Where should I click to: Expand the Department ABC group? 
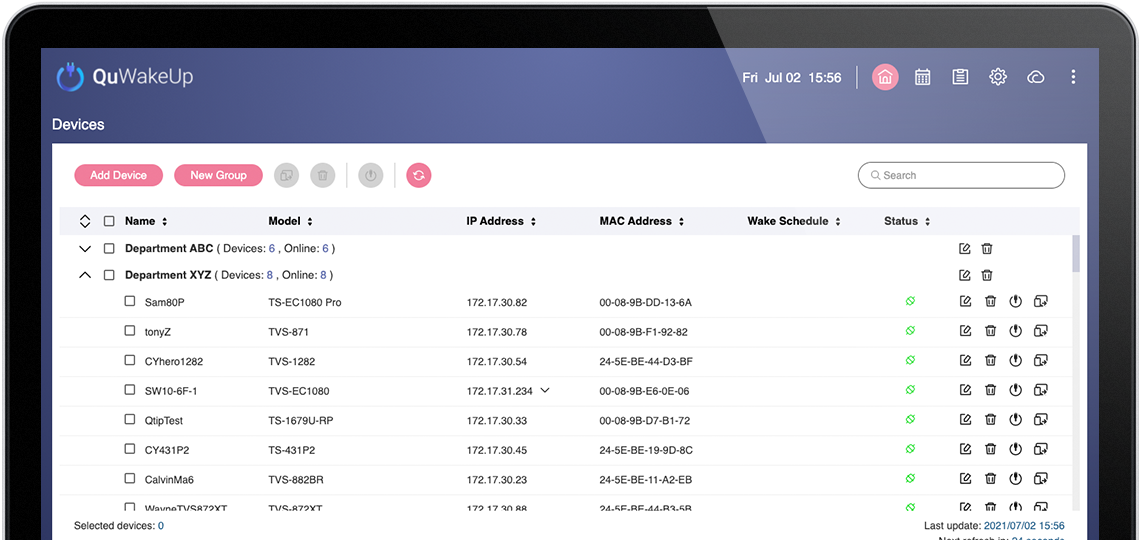click(85, 249)
